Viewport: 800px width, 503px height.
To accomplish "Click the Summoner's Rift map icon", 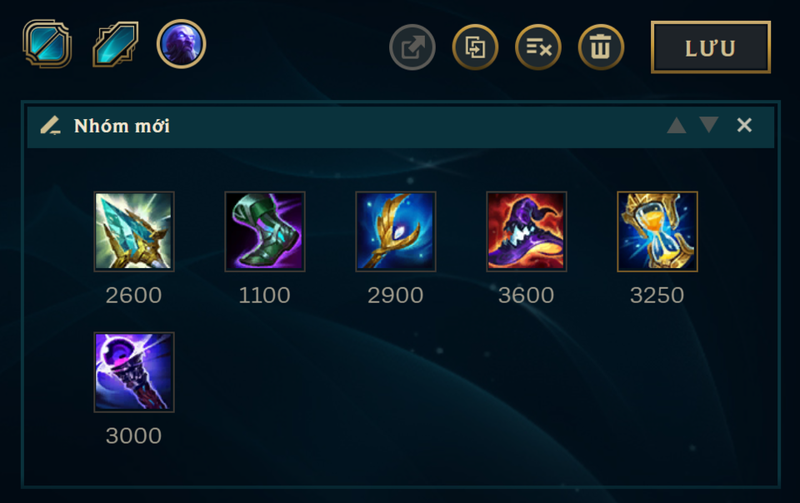I will [47, 44].
